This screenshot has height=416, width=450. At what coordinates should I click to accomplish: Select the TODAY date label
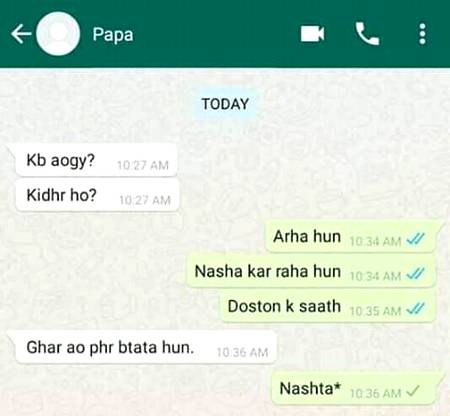coord(226,104)
